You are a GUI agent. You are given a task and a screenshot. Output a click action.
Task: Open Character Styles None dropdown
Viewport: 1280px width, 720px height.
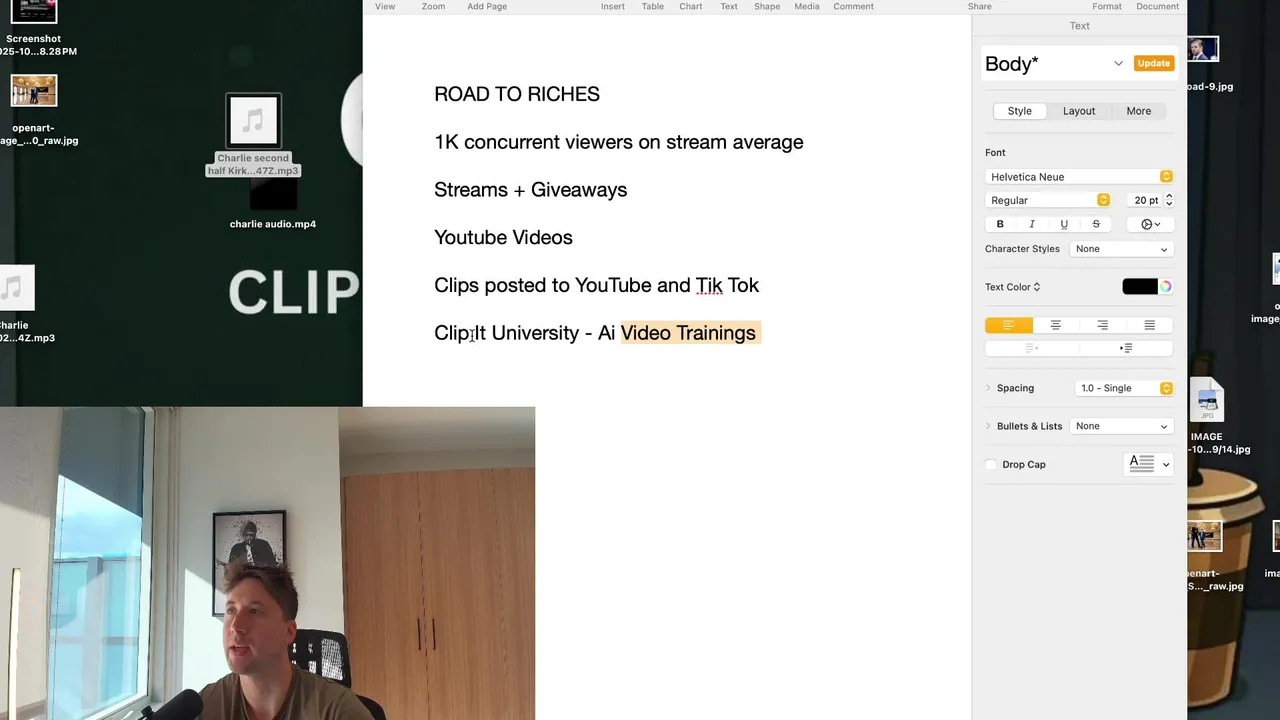click(x=1121, y=249)
